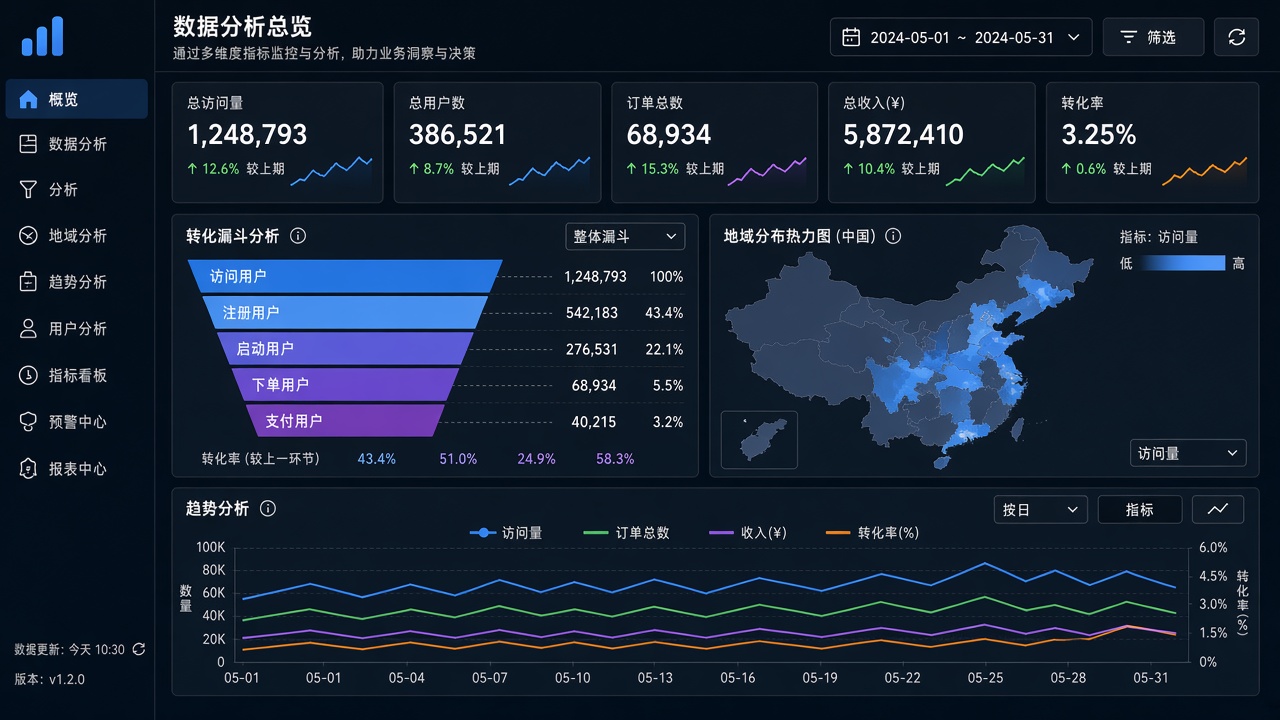Image resolution: width=1280 pixels, height=720 pixels.
Task: Click the 总收入 value 5,872,410
Action: (903, 134)
